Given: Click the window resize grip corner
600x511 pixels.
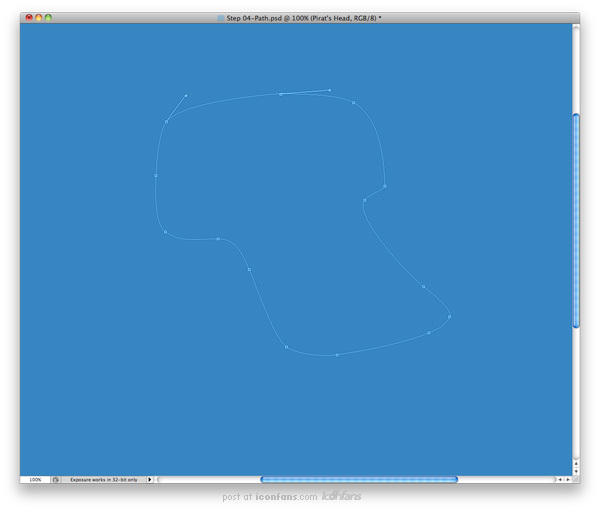Looking at the screenshot, I should [576, 480].
